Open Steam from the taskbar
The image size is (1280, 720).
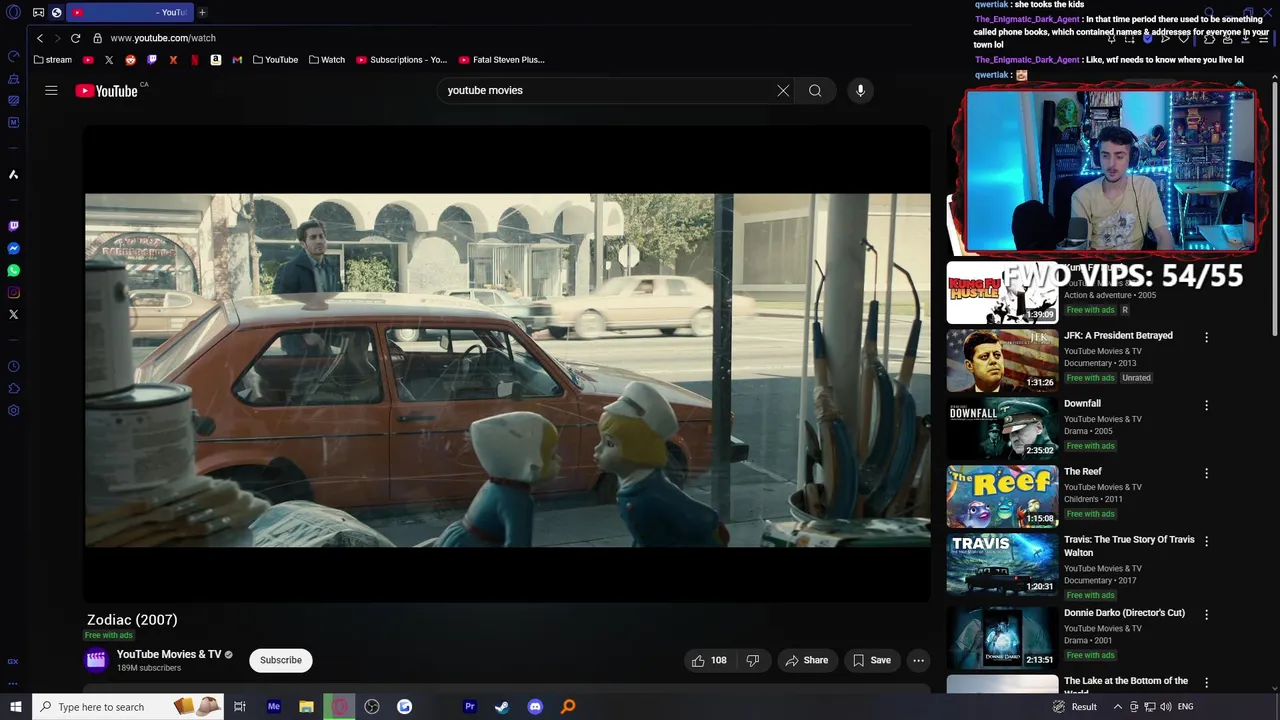click(x=502, y=707)
